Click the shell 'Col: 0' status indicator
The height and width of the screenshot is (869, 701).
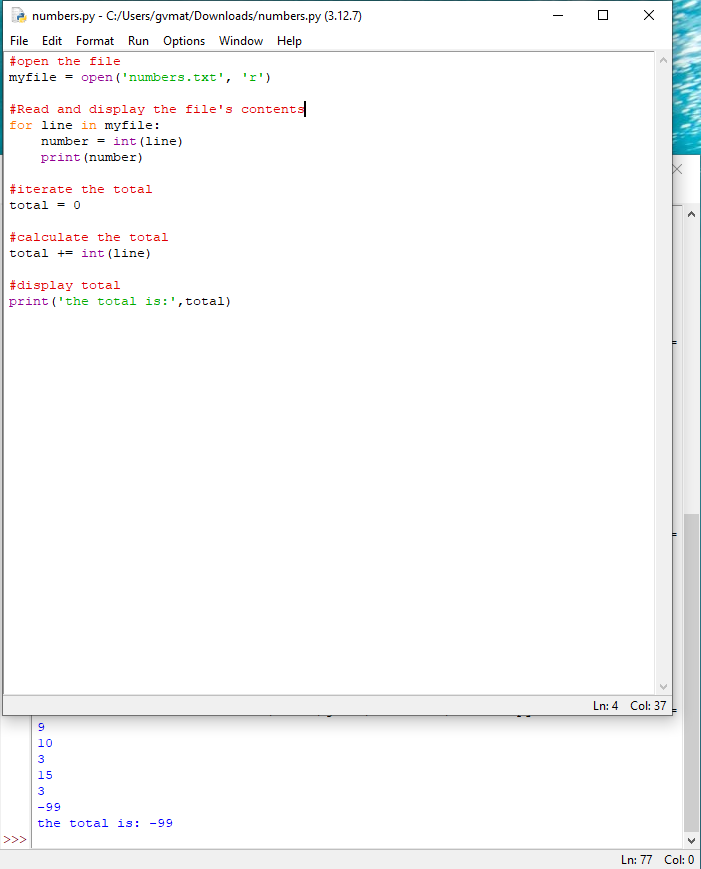point(679,860)
